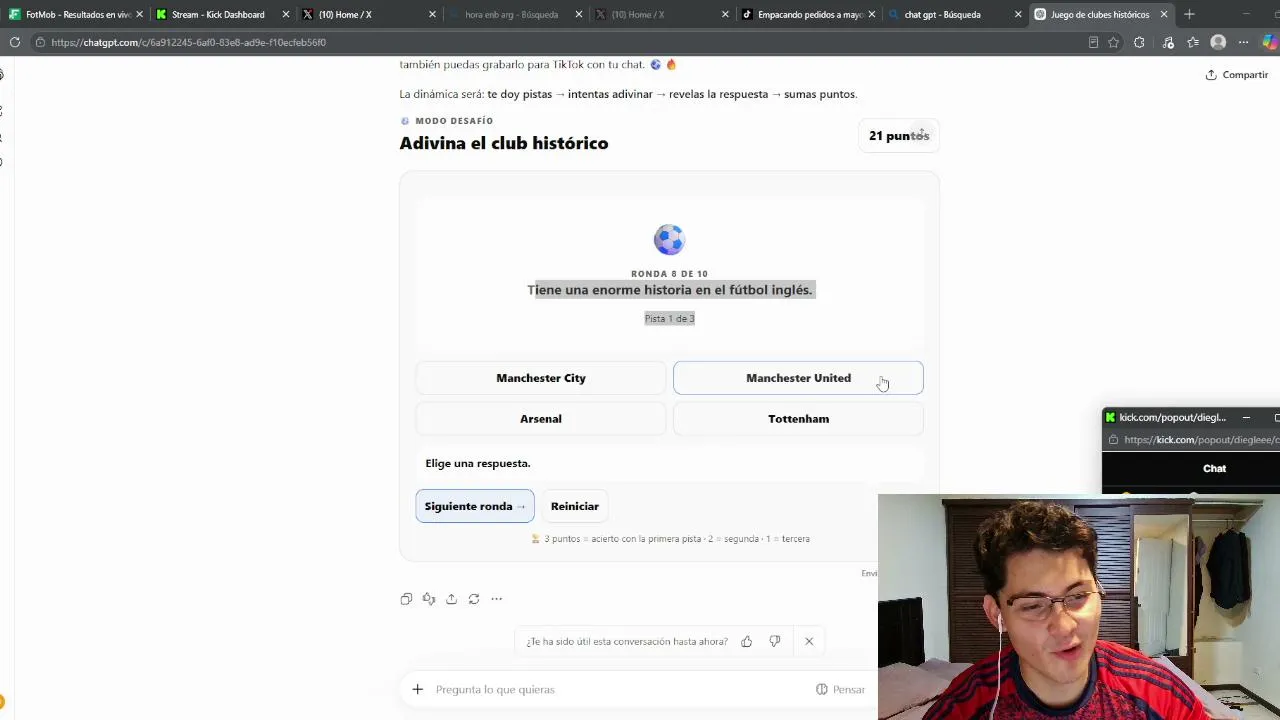This screenshot has height=720, width=1280.
Task: Dismiss the conversation feedback prompt
Action: 809,641
